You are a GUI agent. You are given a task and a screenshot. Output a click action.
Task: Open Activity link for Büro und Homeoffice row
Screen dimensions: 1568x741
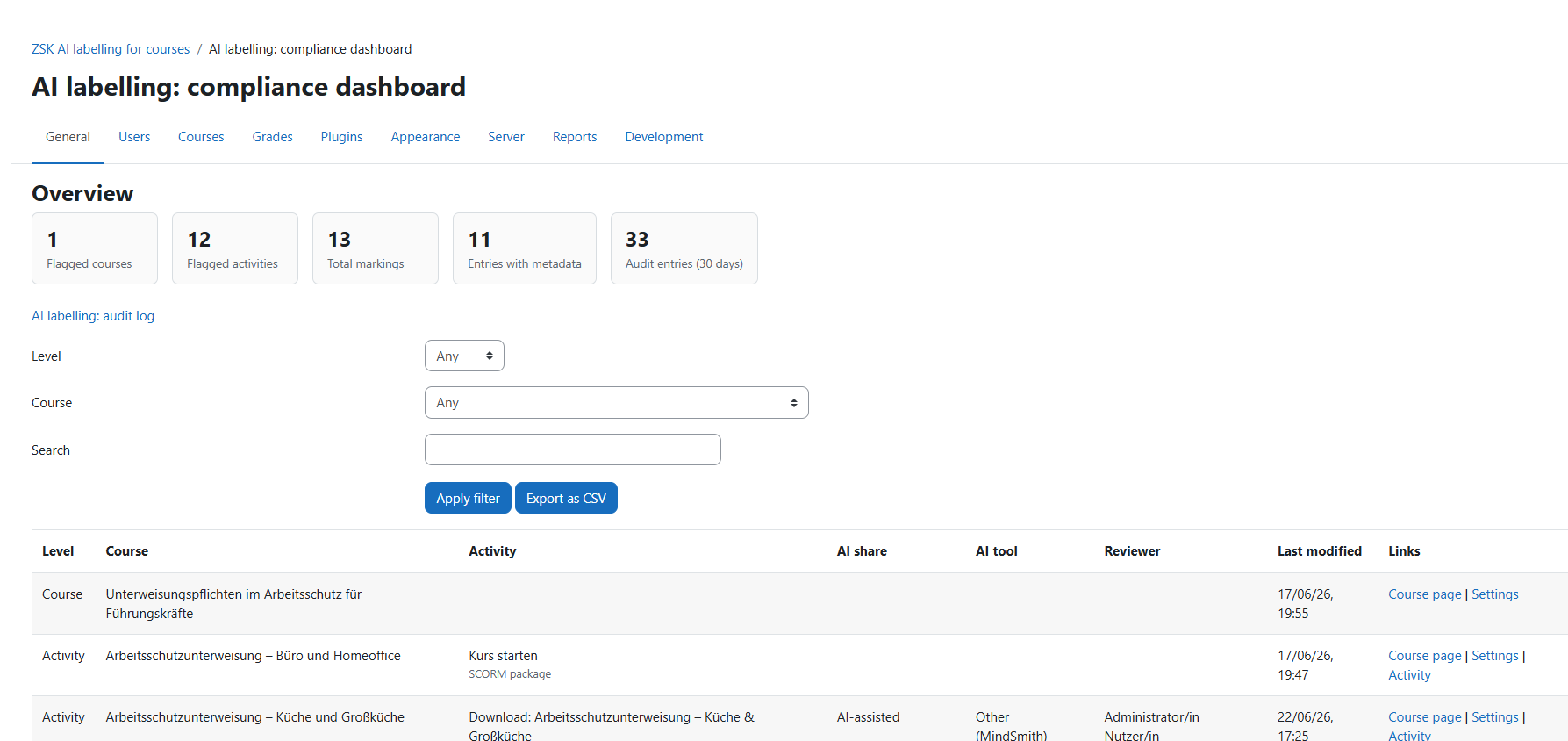tap(1409, 675)
